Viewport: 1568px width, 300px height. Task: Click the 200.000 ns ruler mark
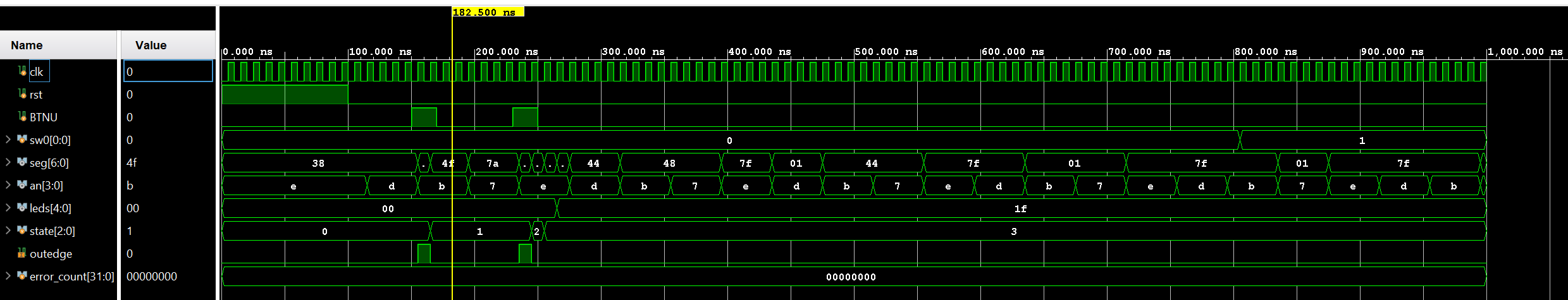(x=507, y=52)
